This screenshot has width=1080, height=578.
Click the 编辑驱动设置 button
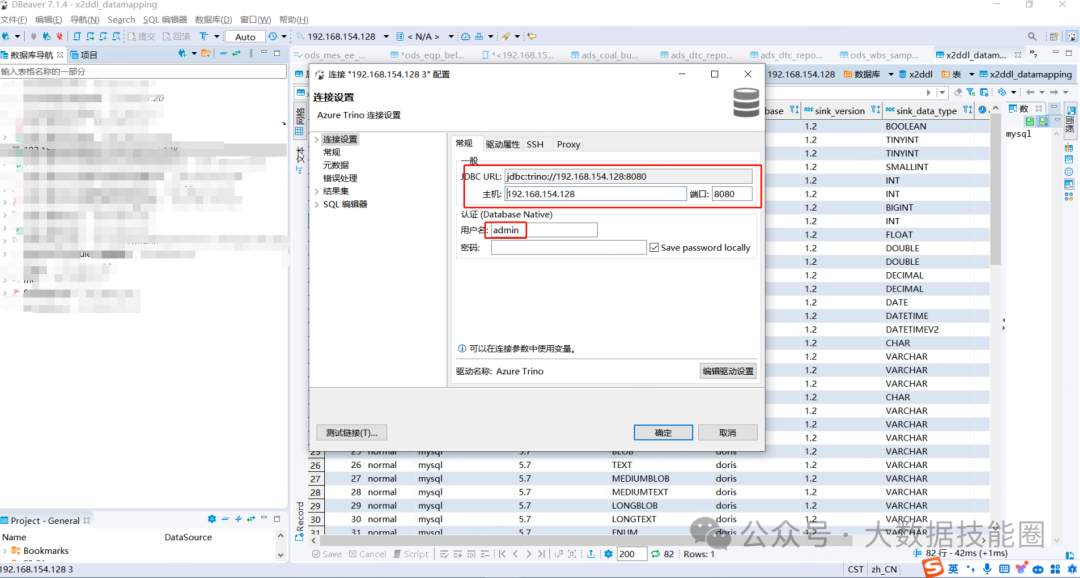tap(728, 371)
